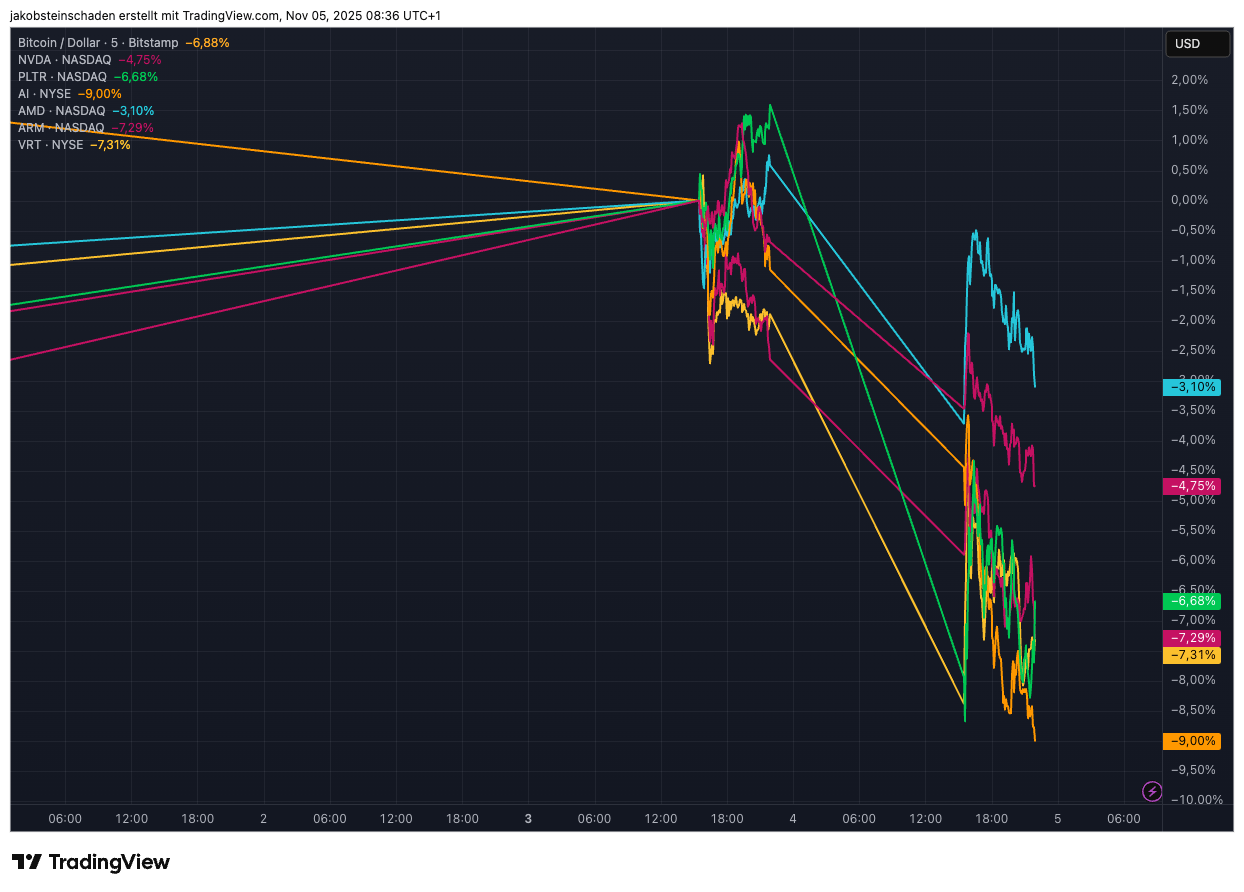The image size is (1244, 892).
Task: Select the Bitcoin / Dollar legend entry
Action: tap(98, 43)
